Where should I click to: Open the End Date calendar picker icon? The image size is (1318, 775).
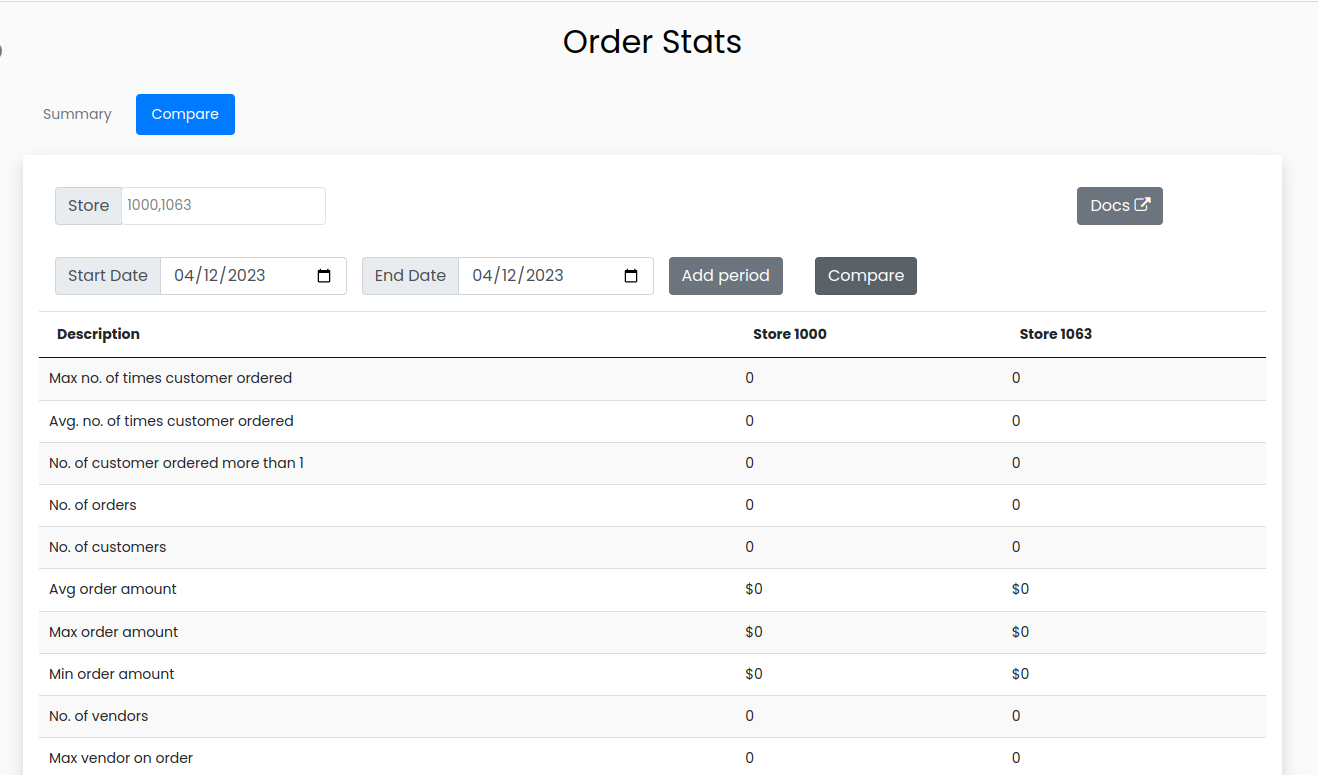(631, 276)
